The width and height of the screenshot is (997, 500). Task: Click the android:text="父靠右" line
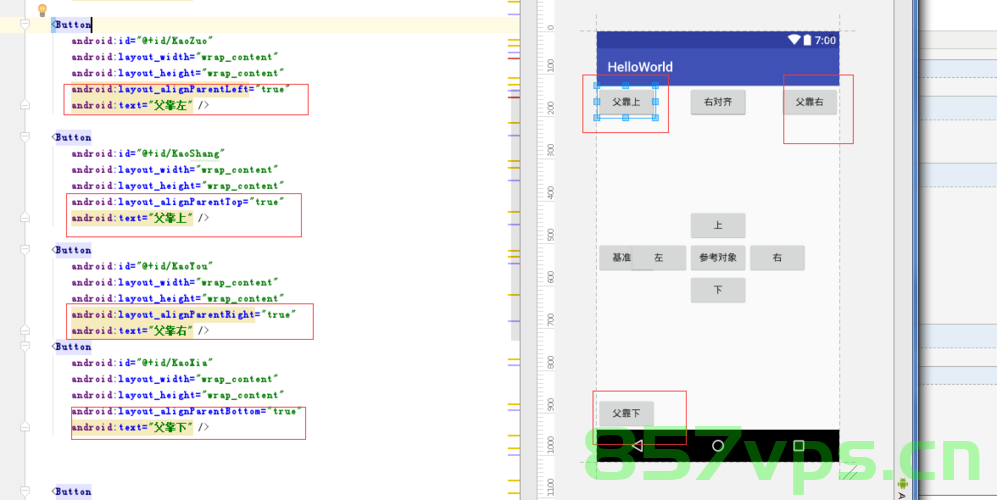point(140,330)
